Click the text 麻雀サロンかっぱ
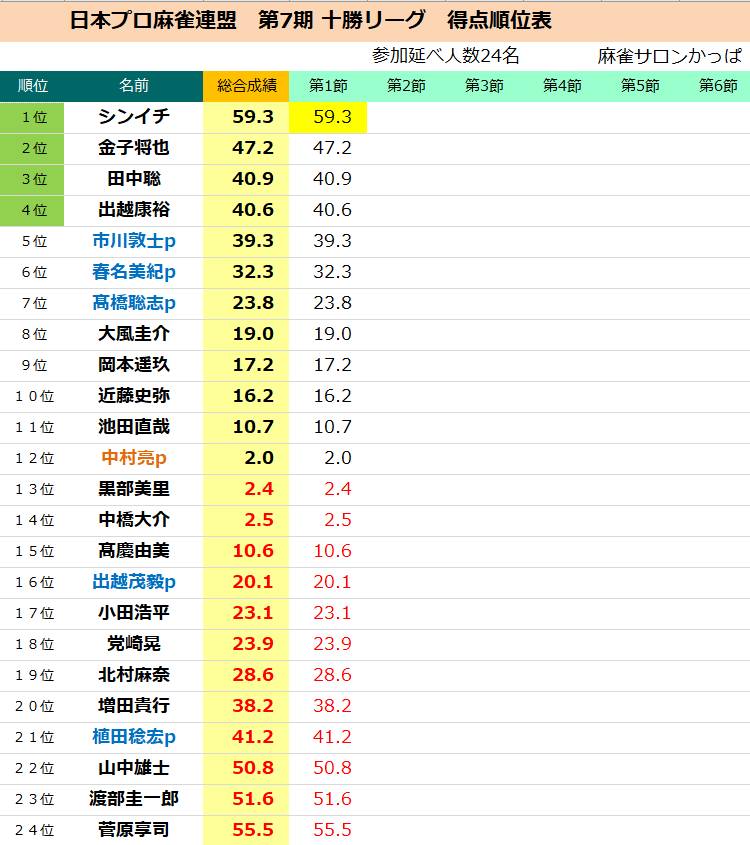The width and height of the screenshot is (750, 845). [669, 56]
